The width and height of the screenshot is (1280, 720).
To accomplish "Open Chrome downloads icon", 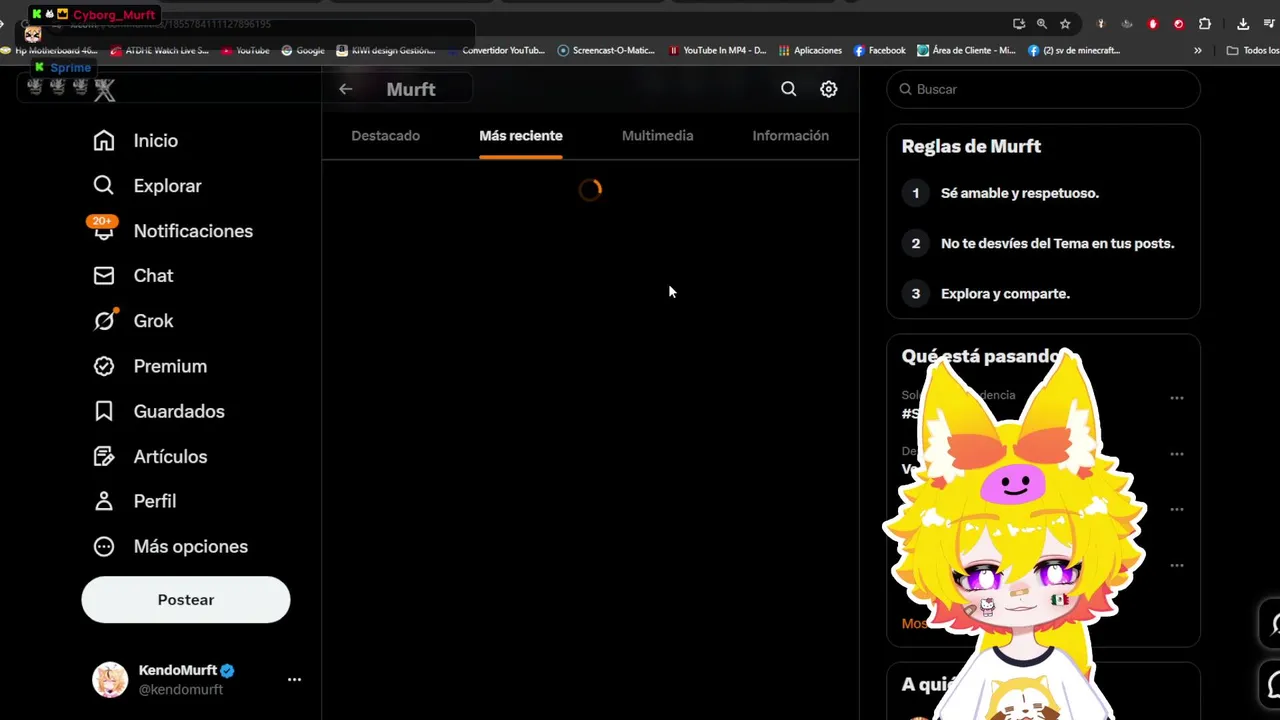I will coord(1243,24).
